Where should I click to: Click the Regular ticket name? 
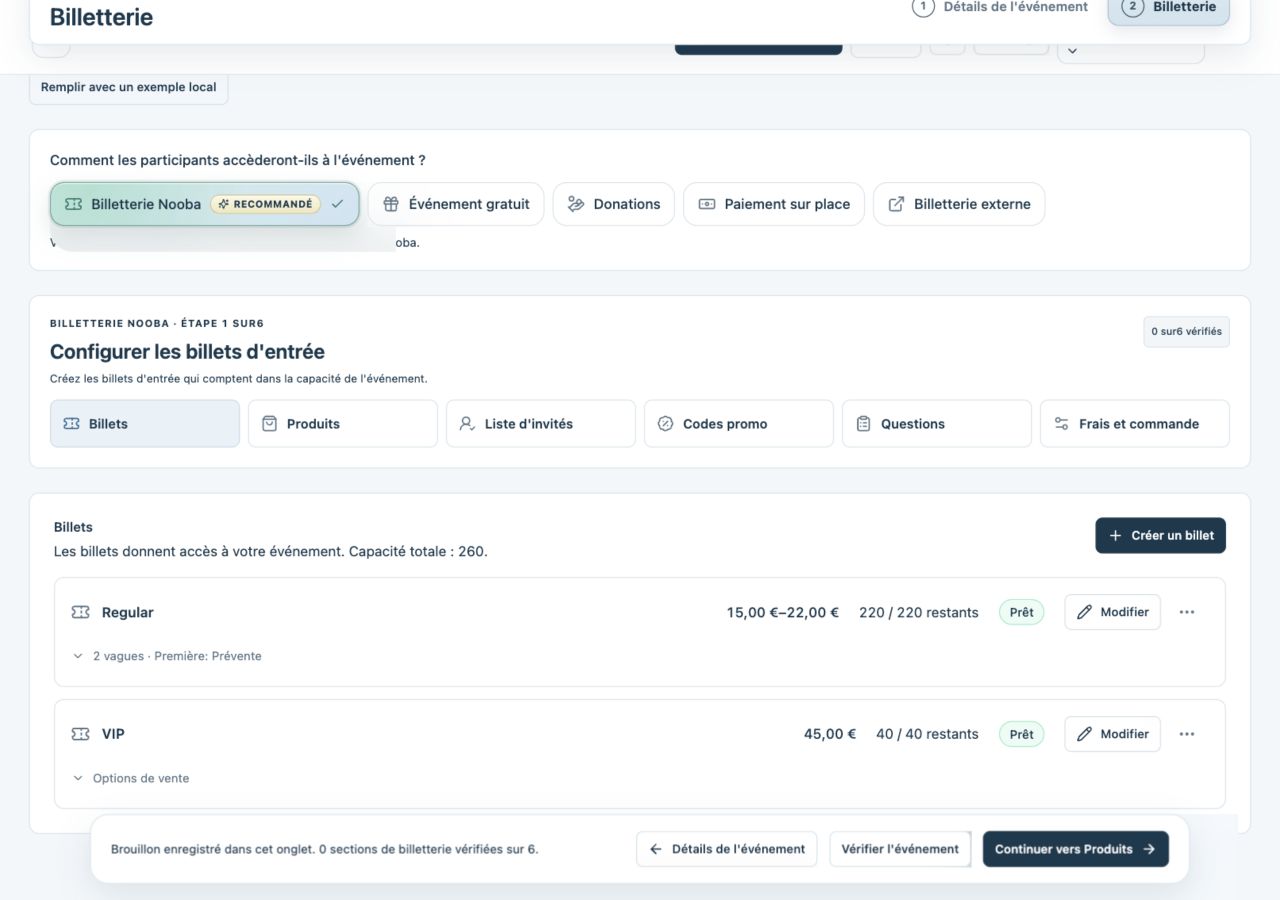(x=128, y=612)
